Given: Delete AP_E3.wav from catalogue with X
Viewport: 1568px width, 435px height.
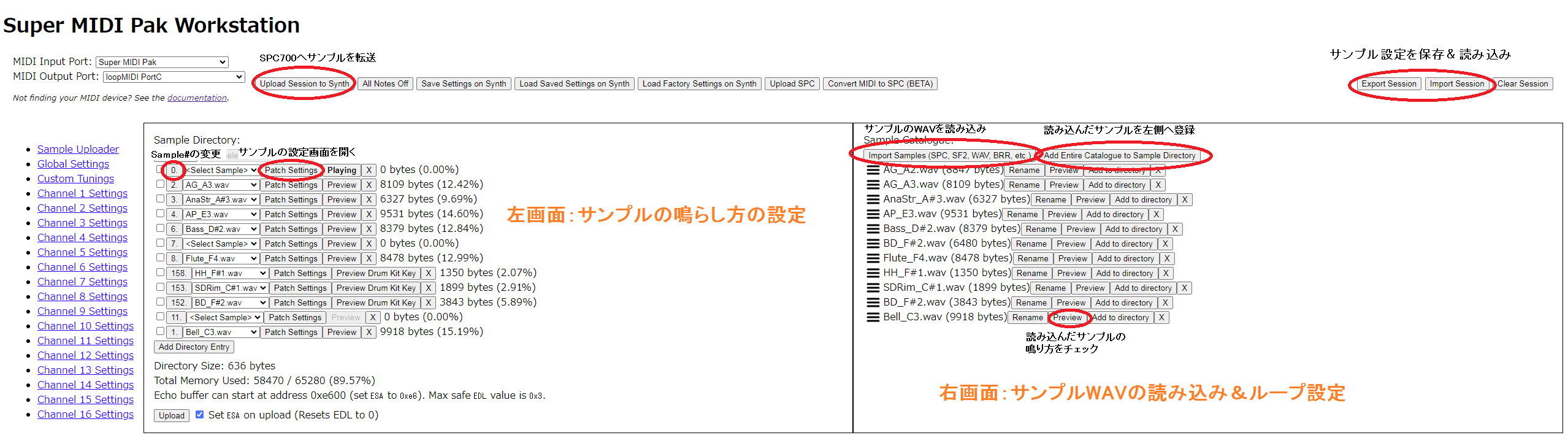Looking at the screenshot, I should point(1156,214).
